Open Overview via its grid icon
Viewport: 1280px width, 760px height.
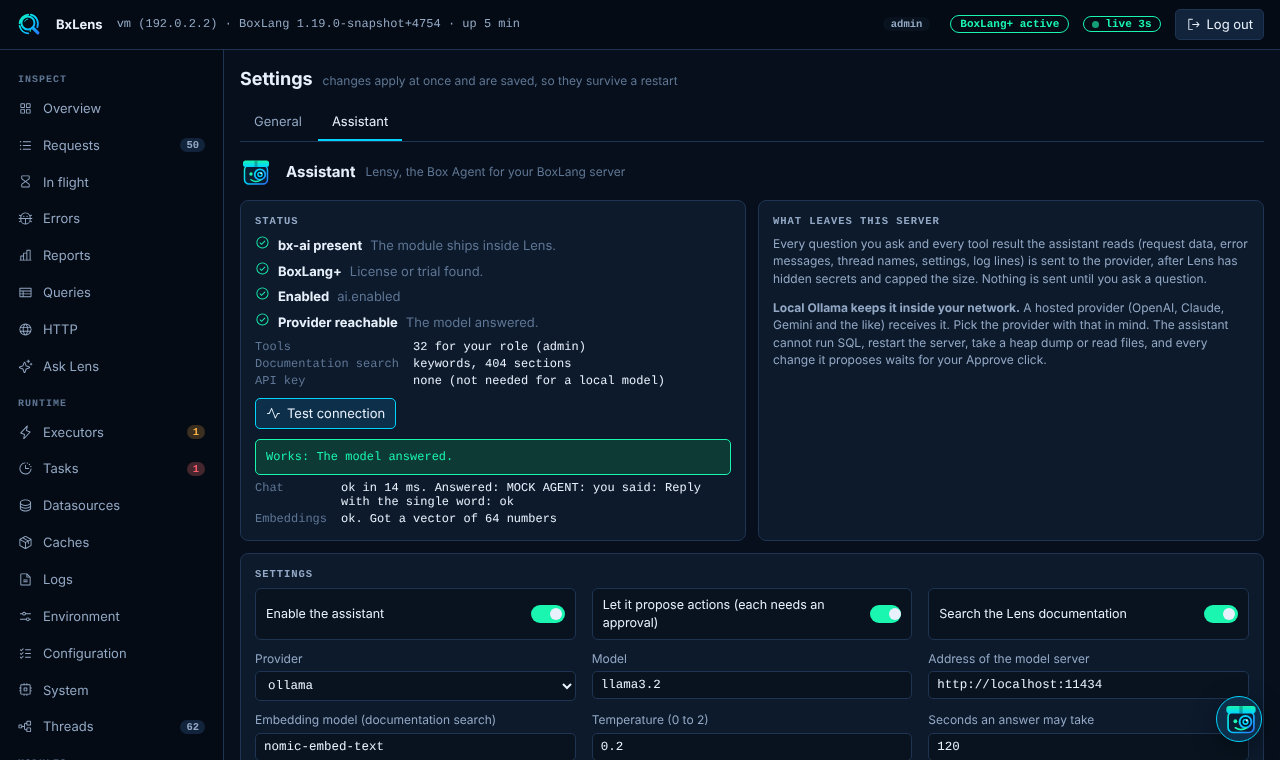tap(26, 108)
